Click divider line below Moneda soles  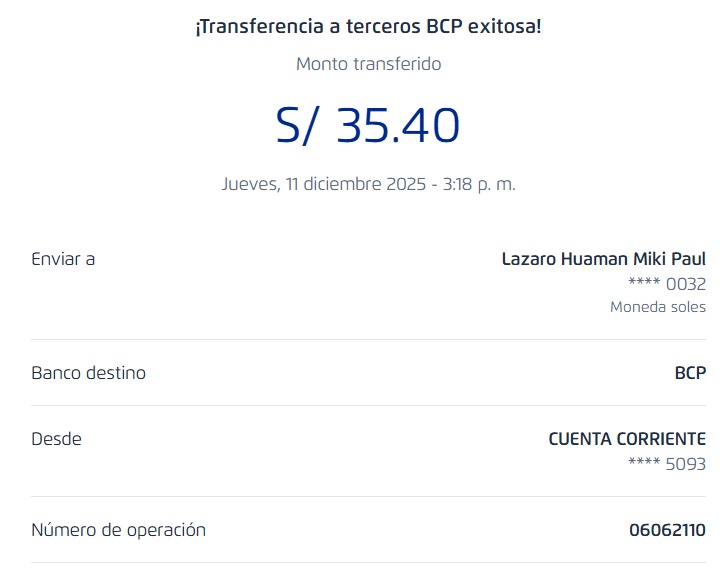coord(368,340)
